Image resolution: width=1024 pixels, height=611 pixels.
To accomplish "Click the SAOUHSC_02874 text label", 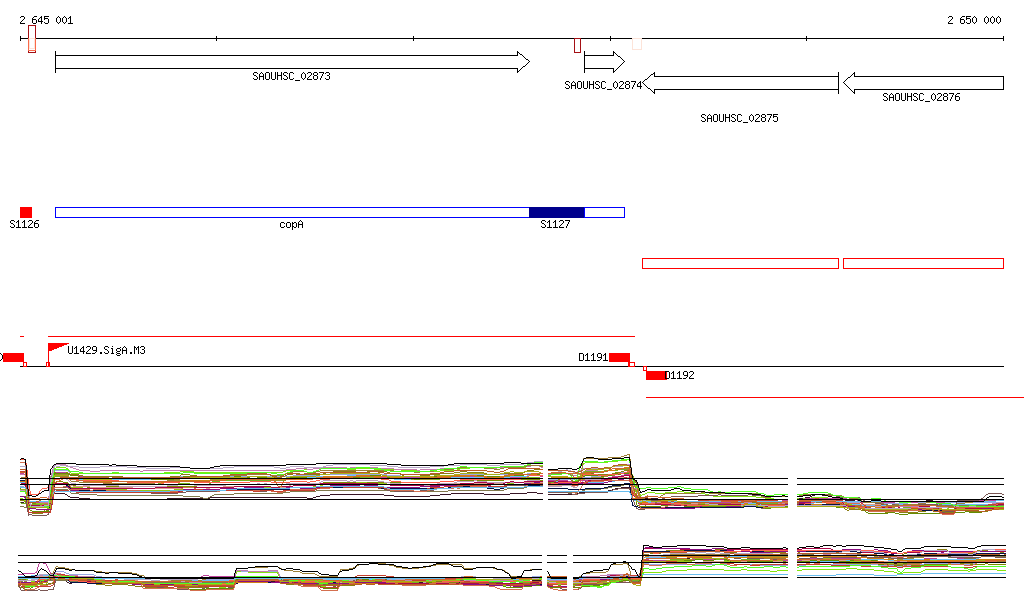I will 603,86.
